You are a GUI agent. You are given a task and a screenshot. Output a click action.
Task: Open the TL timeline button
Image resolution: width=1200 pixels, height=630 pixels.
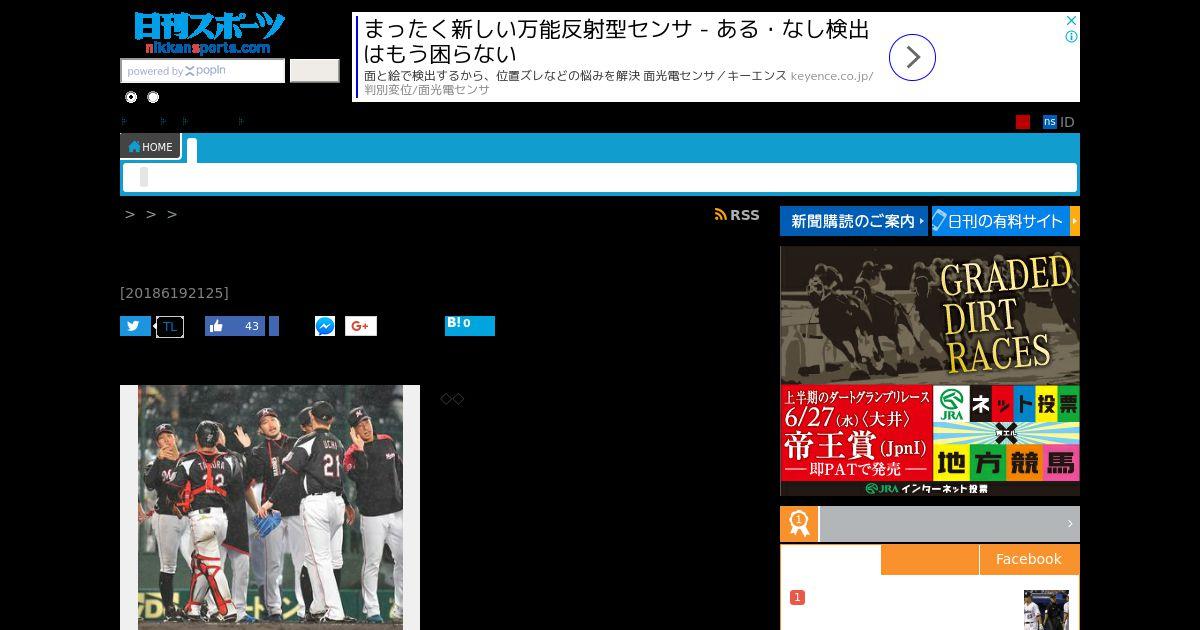[x=170, y=326]
